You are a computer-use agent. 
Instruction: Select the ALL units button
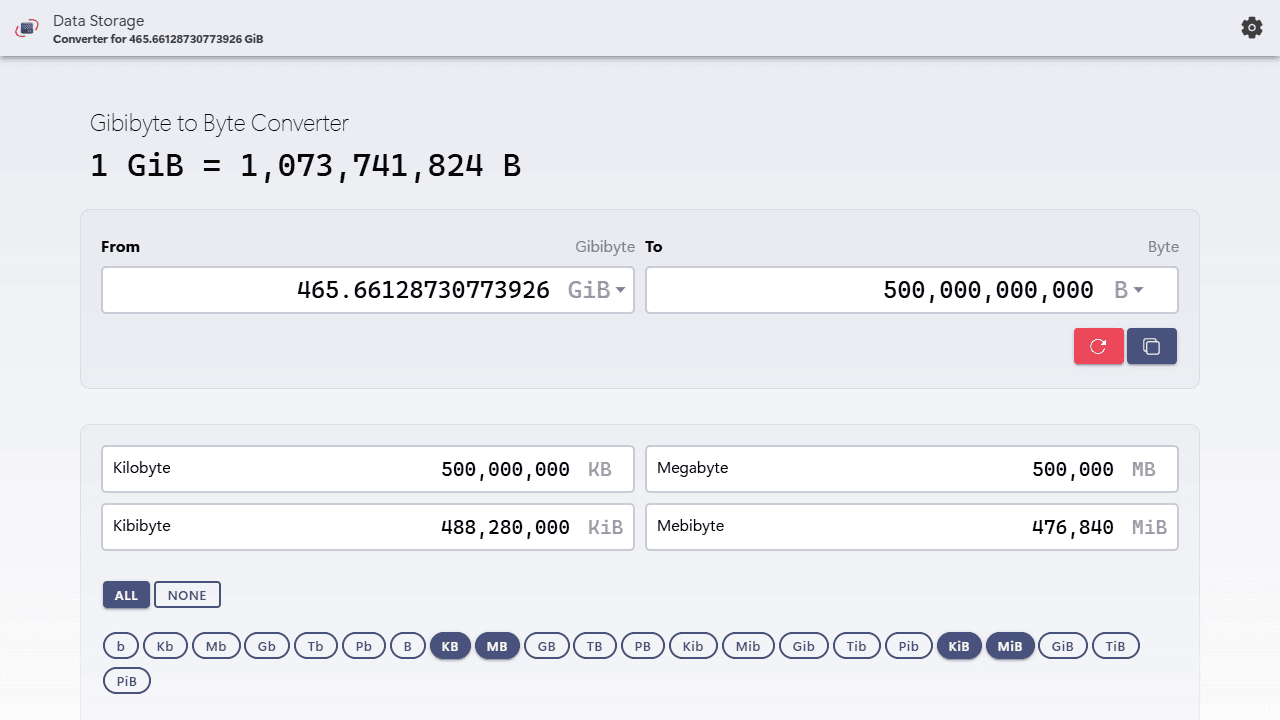click(126, 595)
